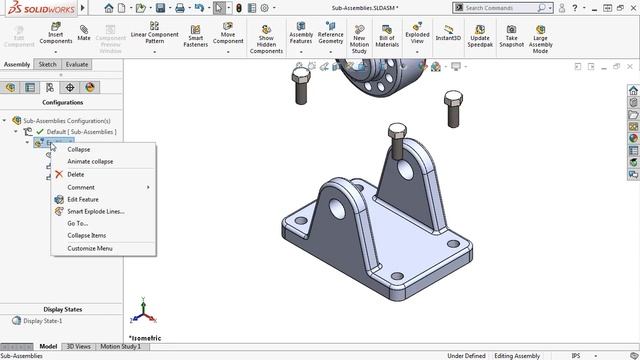
Task: Create a new document with New icon
Action: click(x=122, y=8)
